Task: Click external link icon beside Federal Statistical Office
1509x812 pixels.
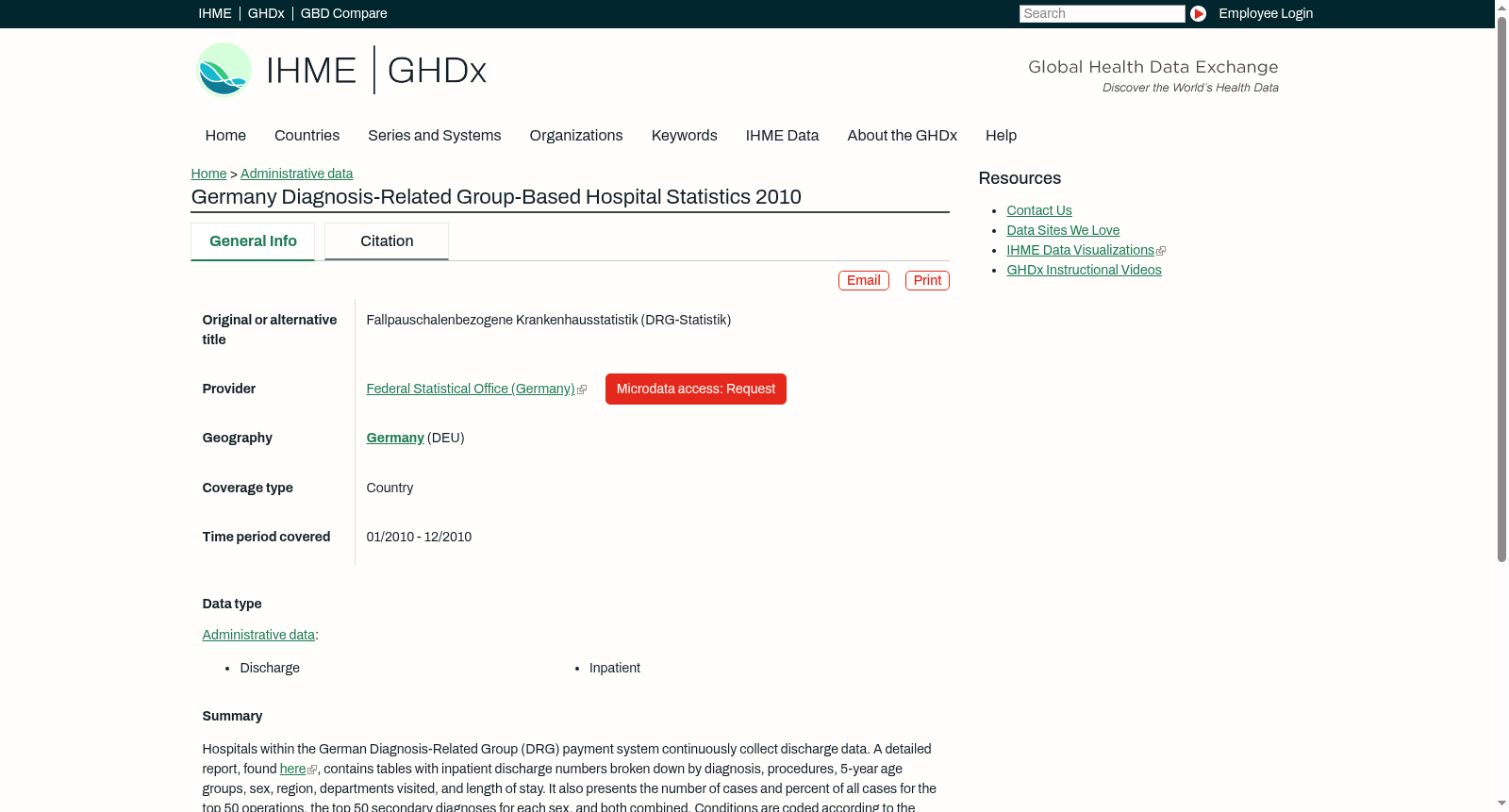Action: click(582, 389)
